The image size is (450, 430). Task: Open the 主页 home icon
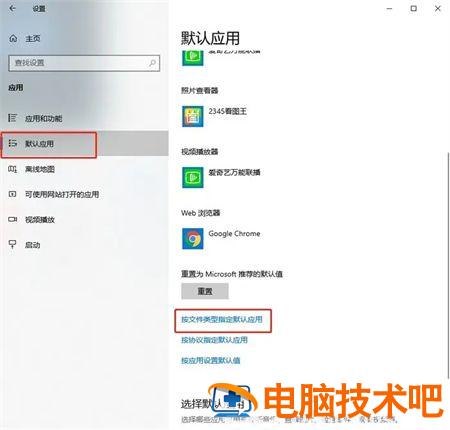click(13, 38)
